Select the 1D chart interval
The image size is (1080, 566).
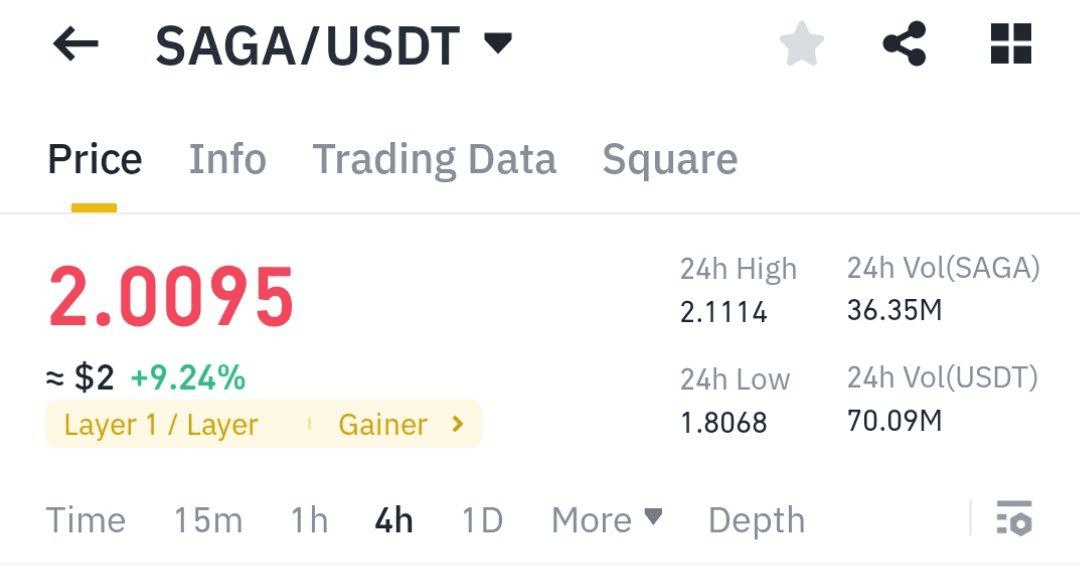pos(482,520)
